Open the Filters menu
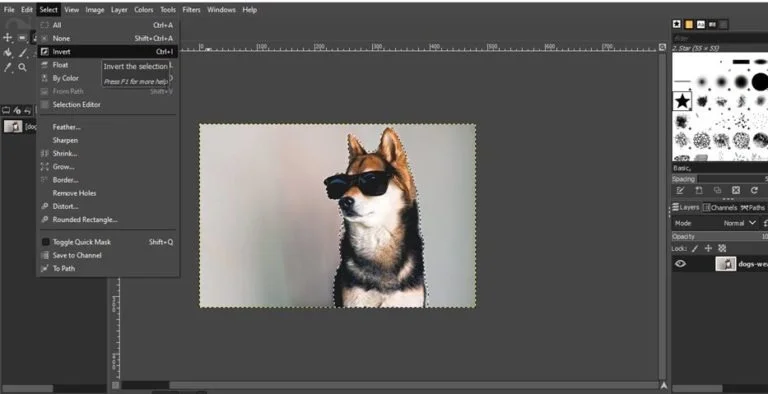Viewport: 768px width, 394px height. [192, 9]
